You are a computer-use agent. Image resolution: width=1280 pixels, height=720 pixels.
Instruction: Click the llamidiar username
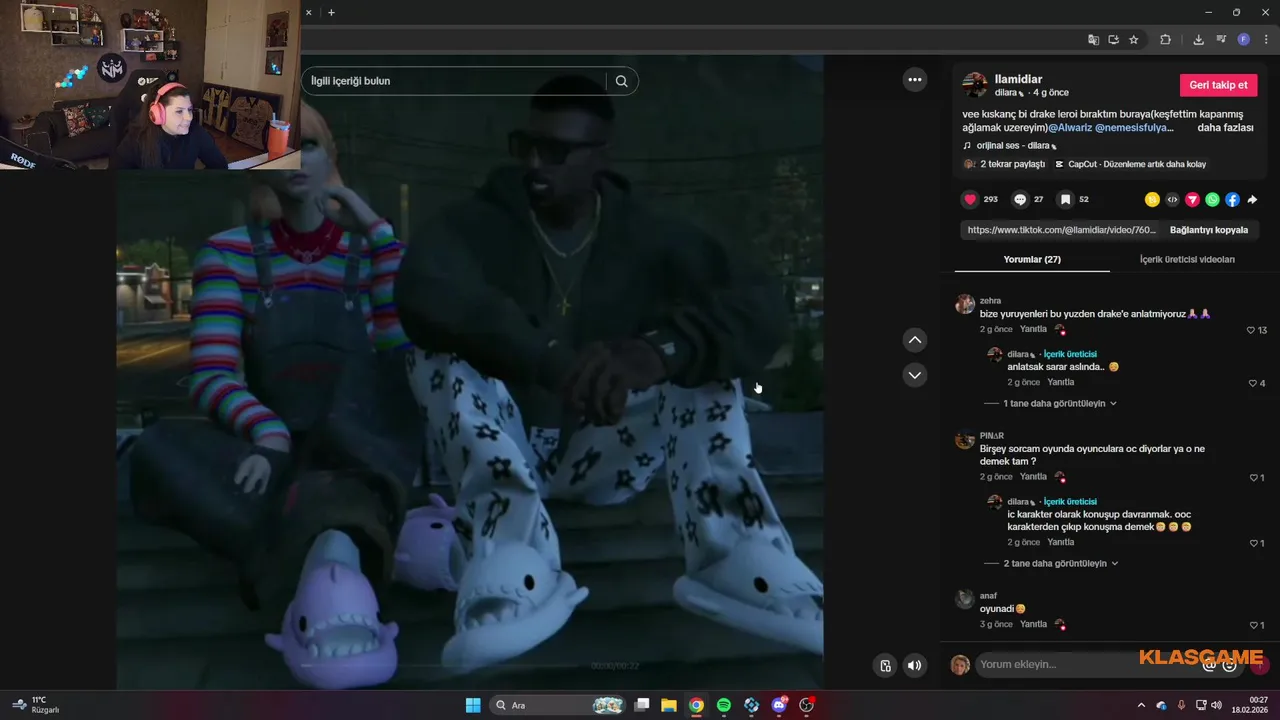pyautogui.click(x=1018, y=79)
